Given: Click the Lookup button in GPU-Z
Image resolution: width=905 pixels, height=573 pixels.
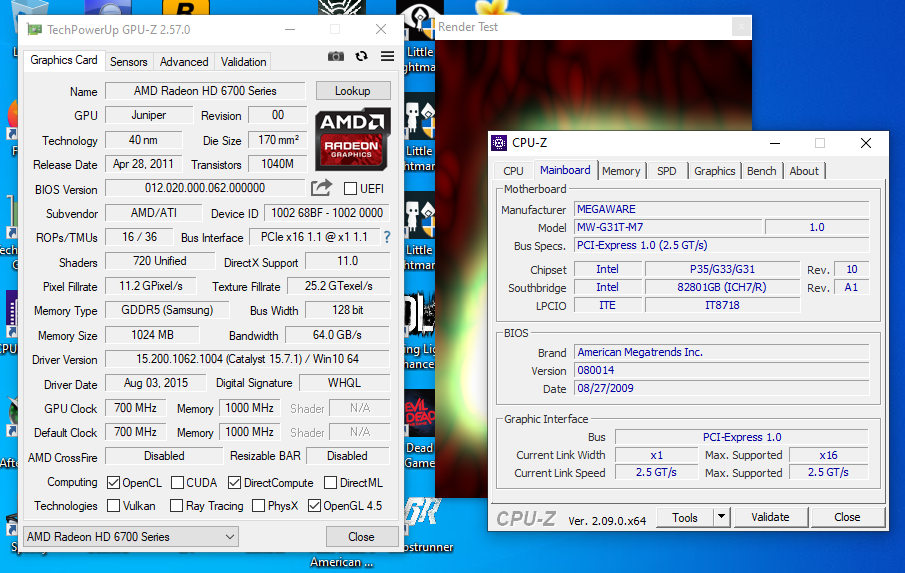Looking at the screenshot, I should click(353, 91).
